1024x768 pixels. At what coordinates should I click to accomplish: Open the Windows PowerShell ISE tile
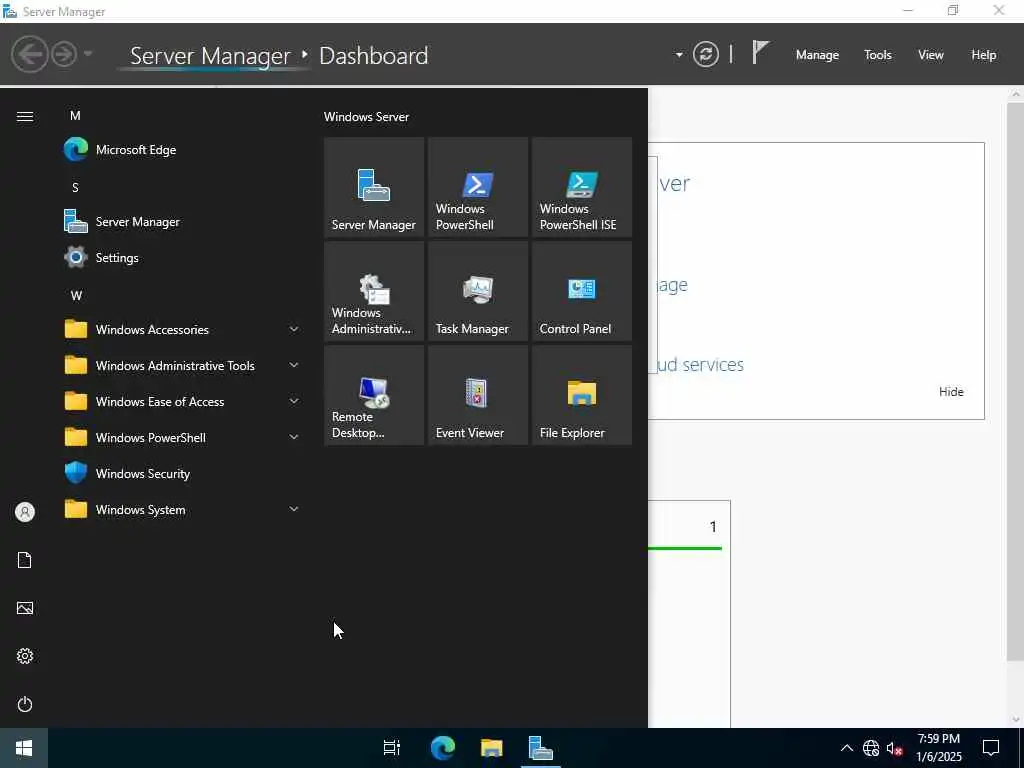[581, 187]
